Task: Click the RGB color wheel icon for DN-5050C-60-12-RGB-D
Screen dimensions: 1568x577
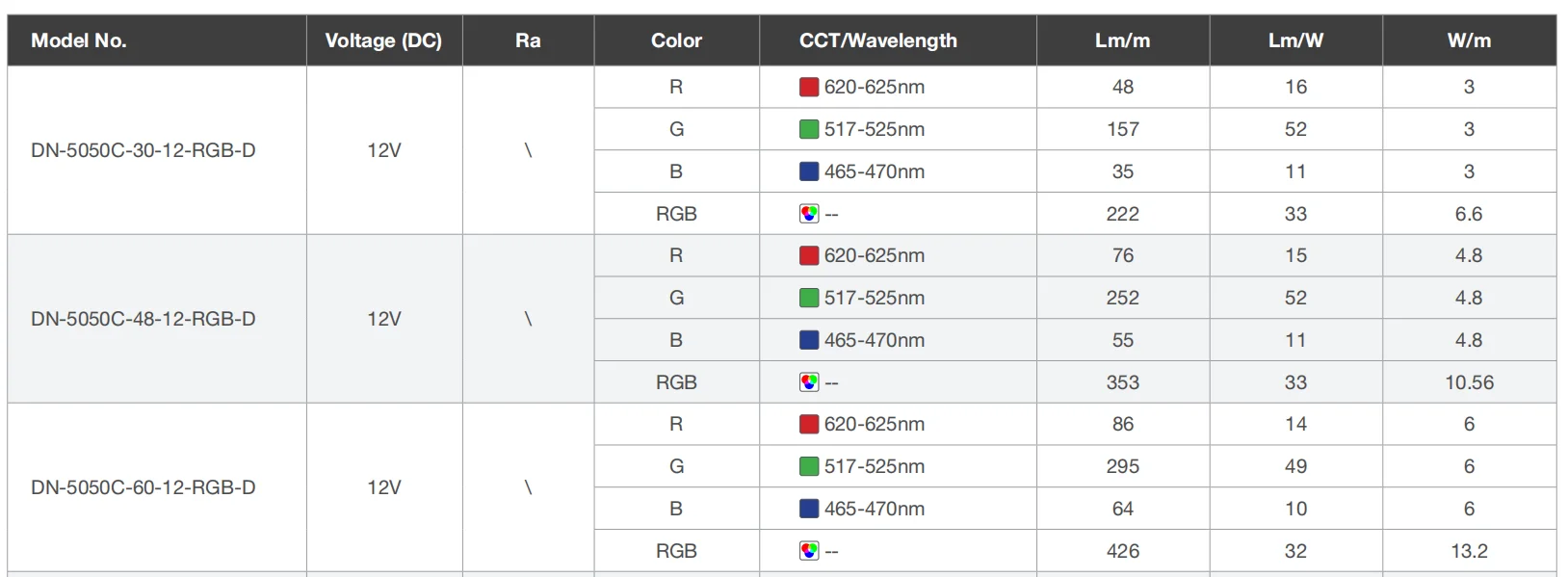Action: click(x=809, y=551)
